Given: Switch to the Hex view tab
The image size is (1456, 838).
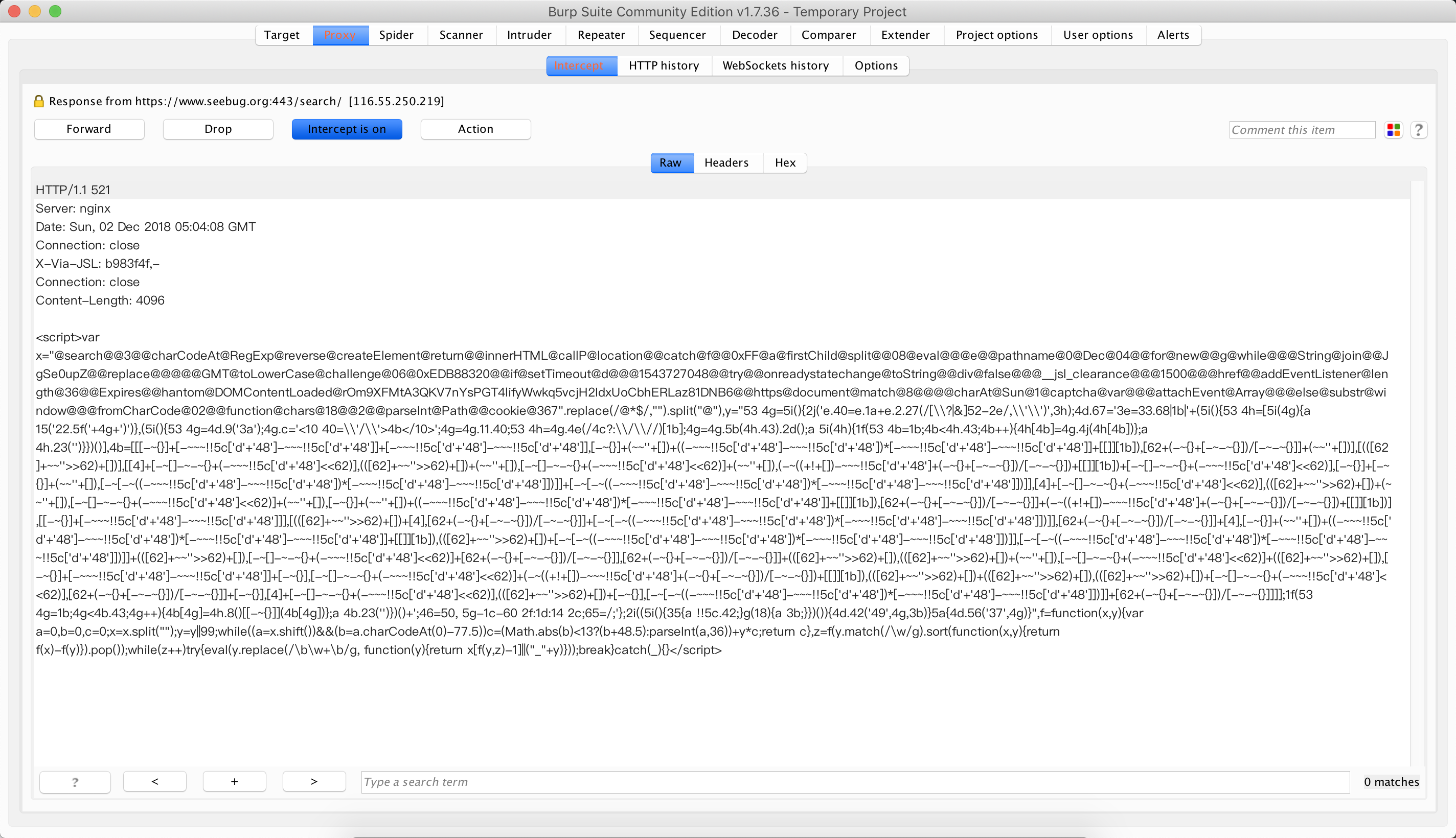Looking at the screenshot, I should pyautogui.click(x=785, y=163).
